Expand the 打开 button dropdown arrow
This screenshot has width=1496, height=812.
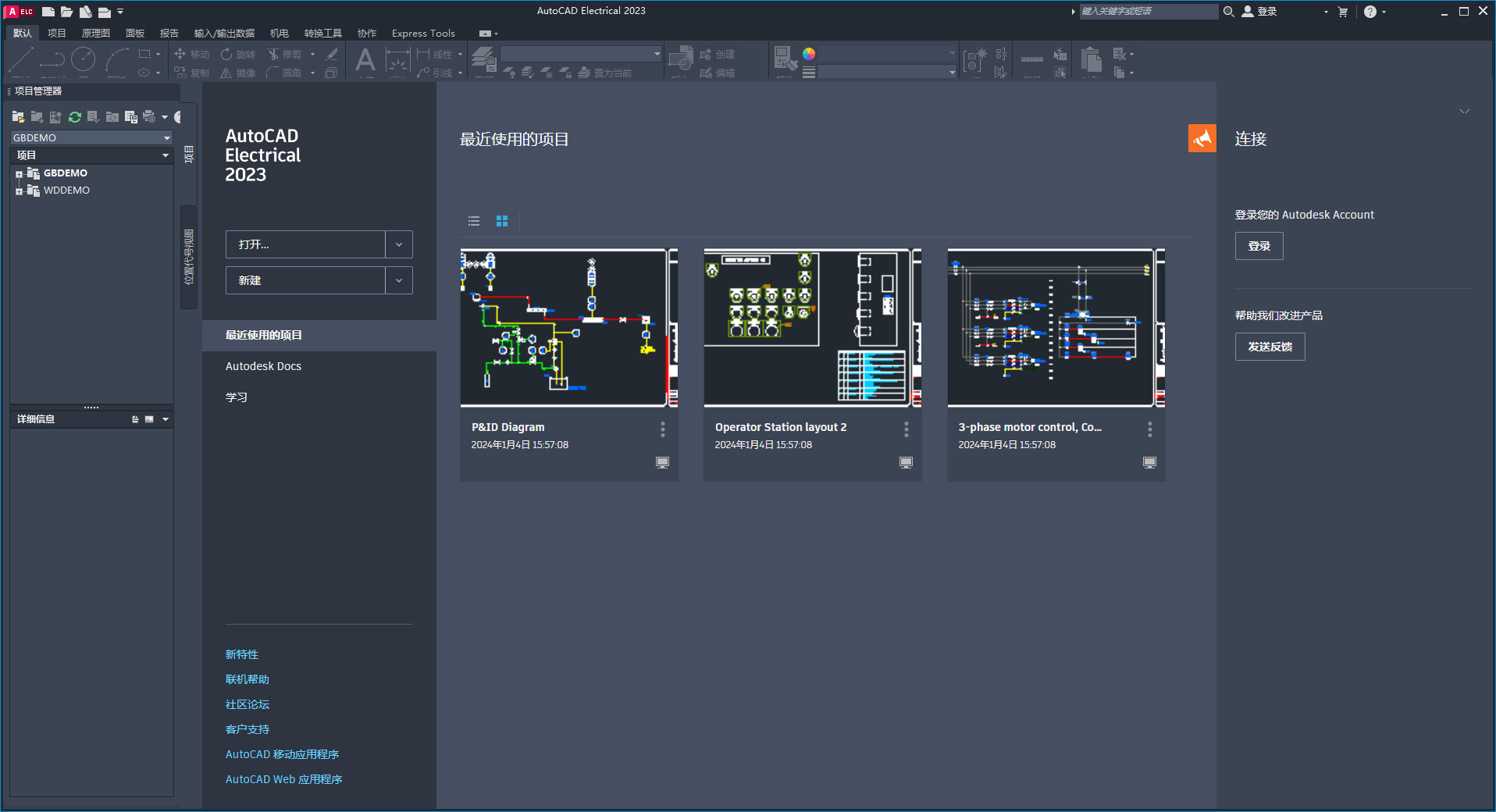pyautogui.click(x=399, y=244)
